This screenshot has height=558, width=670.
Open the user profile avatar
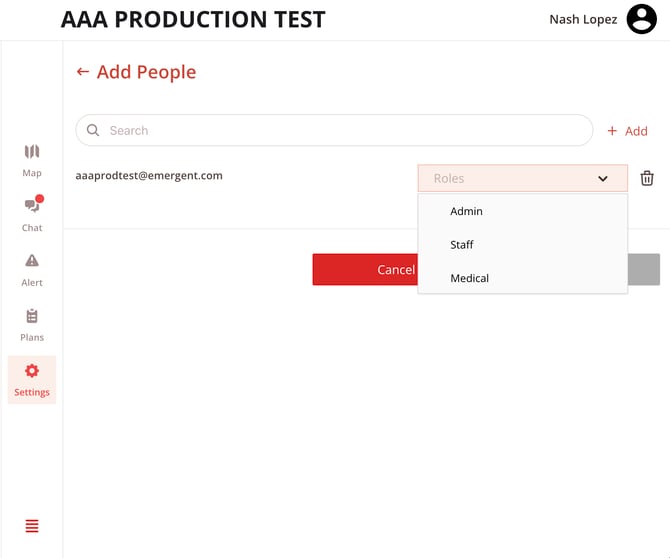[641, 19]
